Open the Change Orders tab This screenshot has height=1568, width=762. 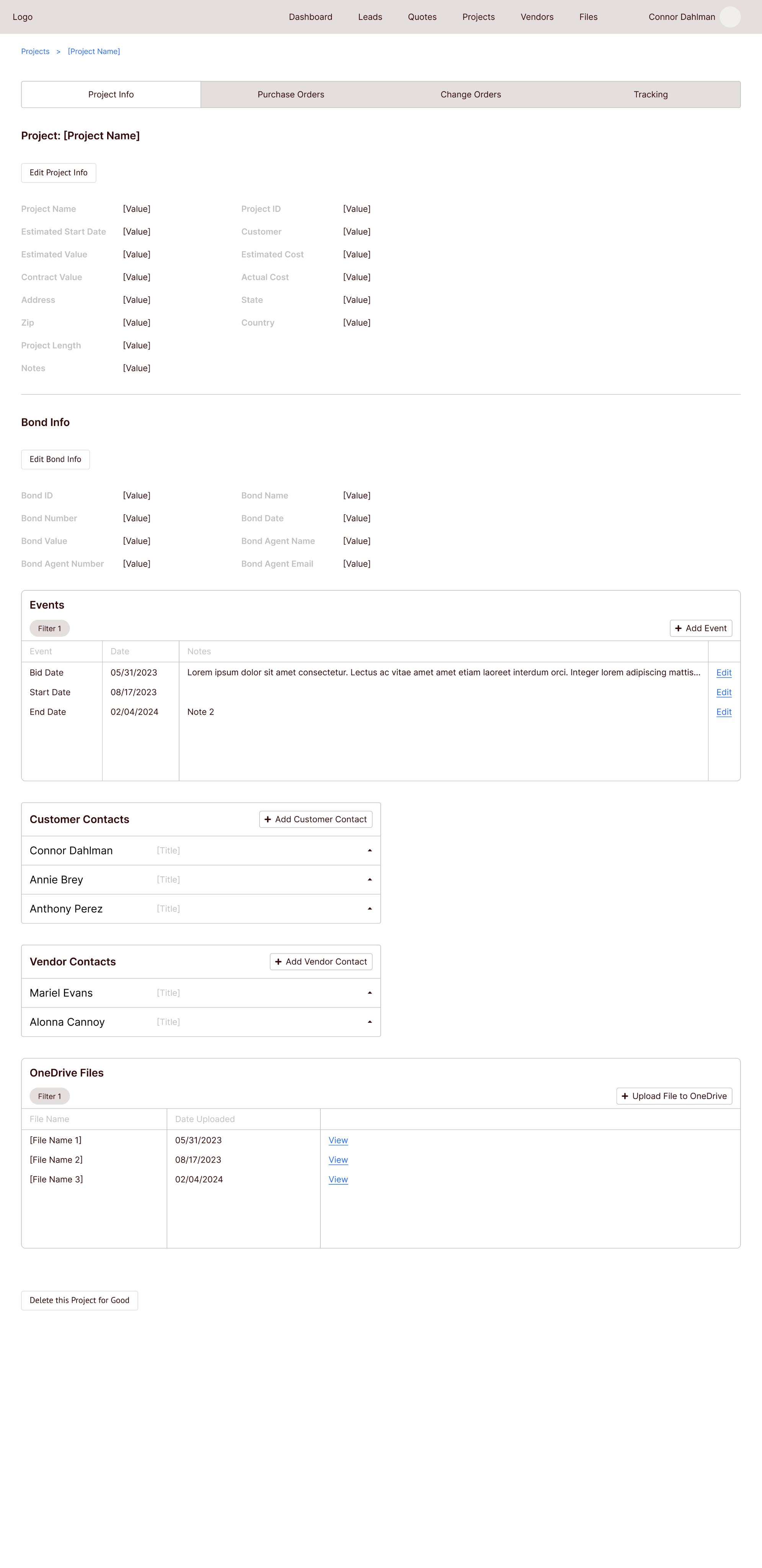pyautogui.click(x=470, y=94)
